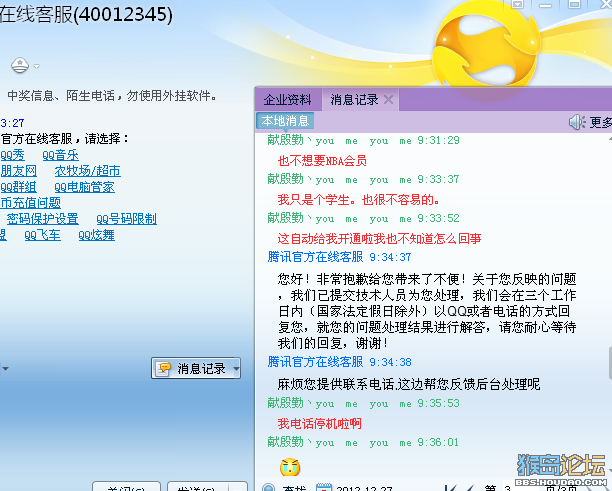Click sender 腾讯官方在线客服 9:34:37
The image size is (612, 491).
339,257
